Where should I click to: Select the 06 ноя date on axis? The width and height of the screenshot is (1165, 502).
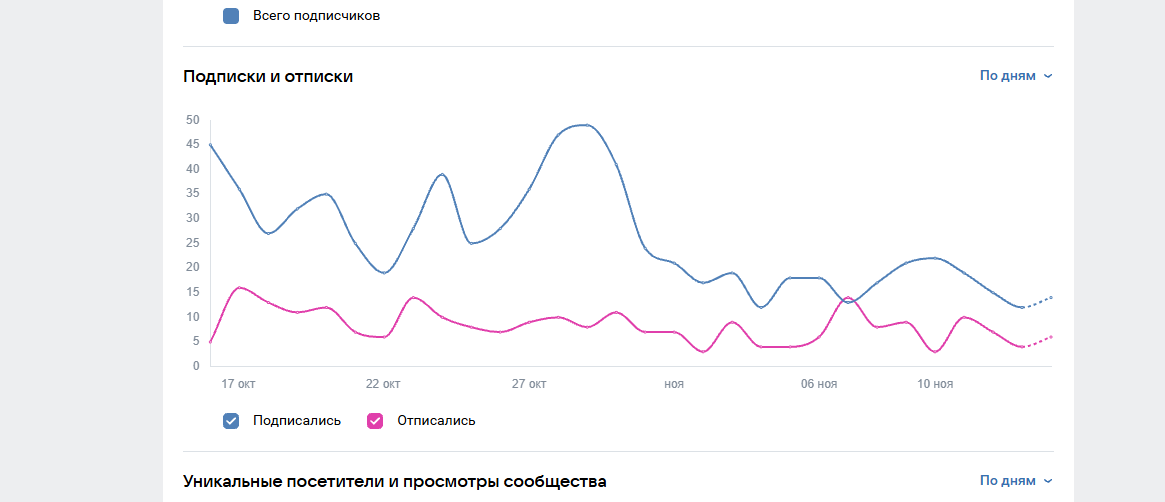tap(819, 384)
